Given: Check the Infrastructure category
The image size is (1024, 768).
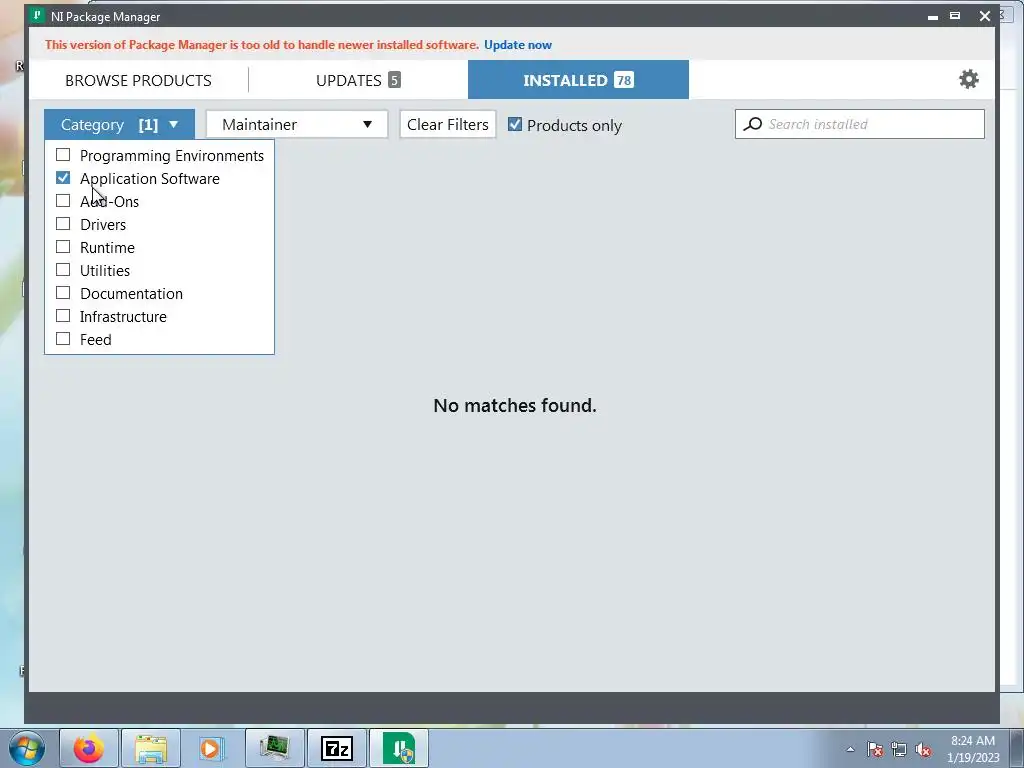Looking at the screenshot, I should [x=63, y=315].
